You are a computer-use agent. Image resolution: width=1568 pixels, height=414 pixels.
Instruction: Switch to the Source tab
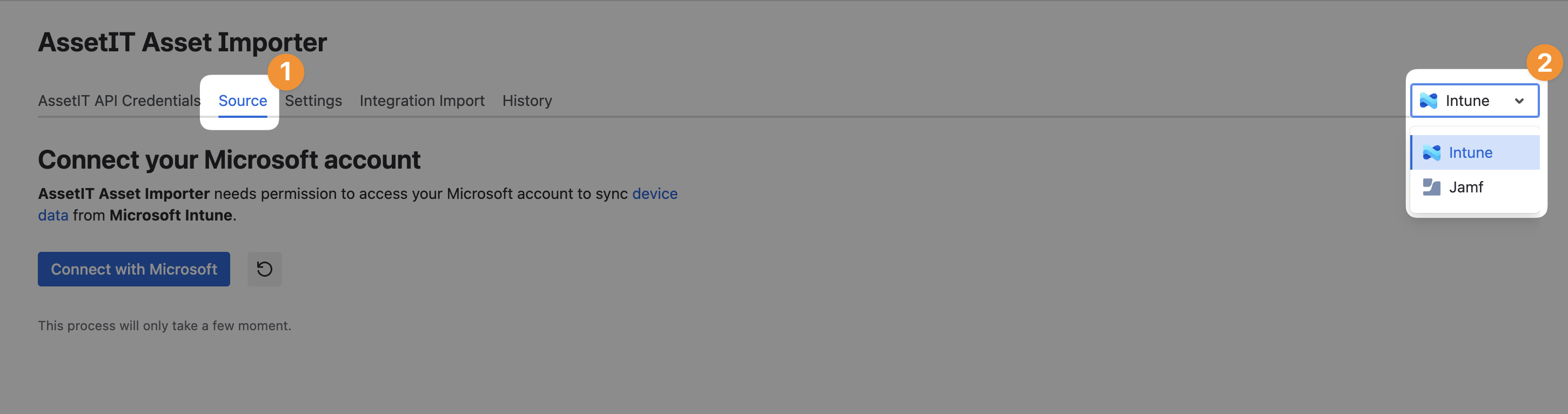pos(242,101)
